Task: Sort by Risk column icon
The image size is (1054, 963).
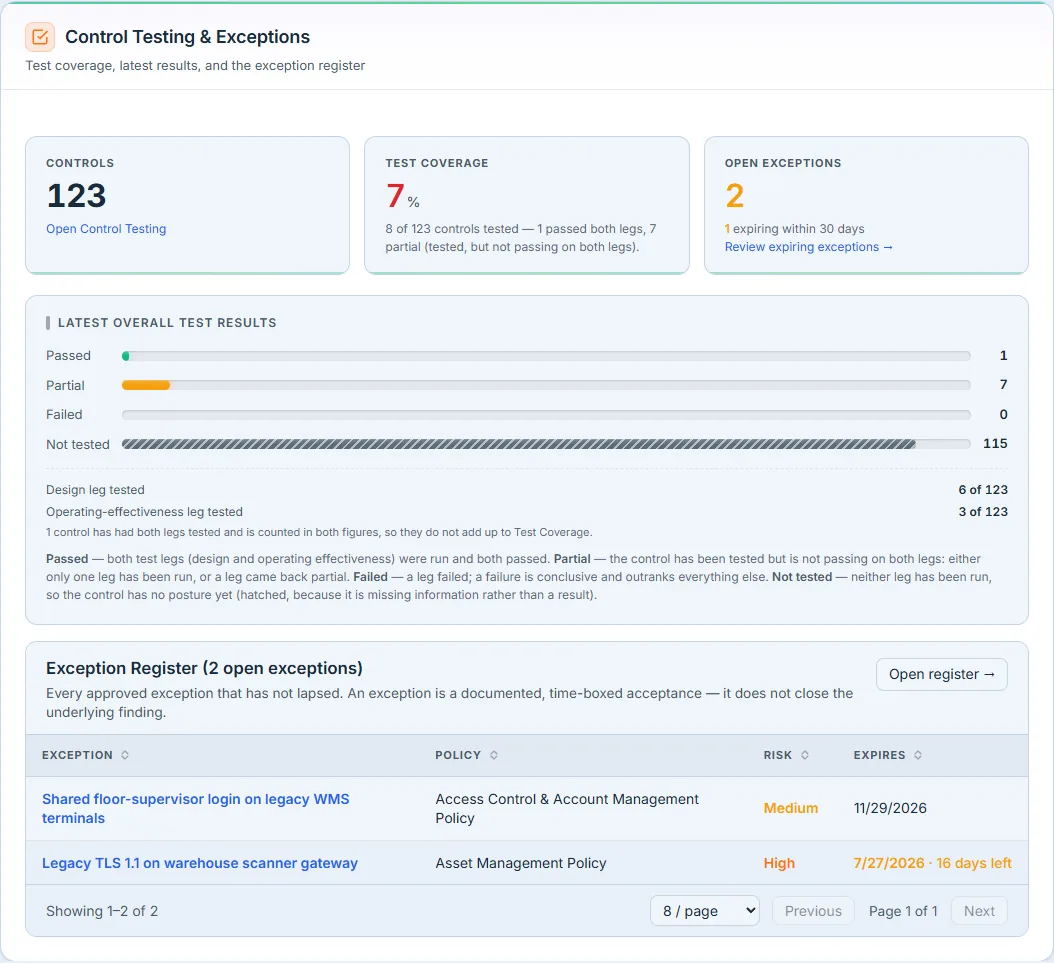Action: pos(805,755)
